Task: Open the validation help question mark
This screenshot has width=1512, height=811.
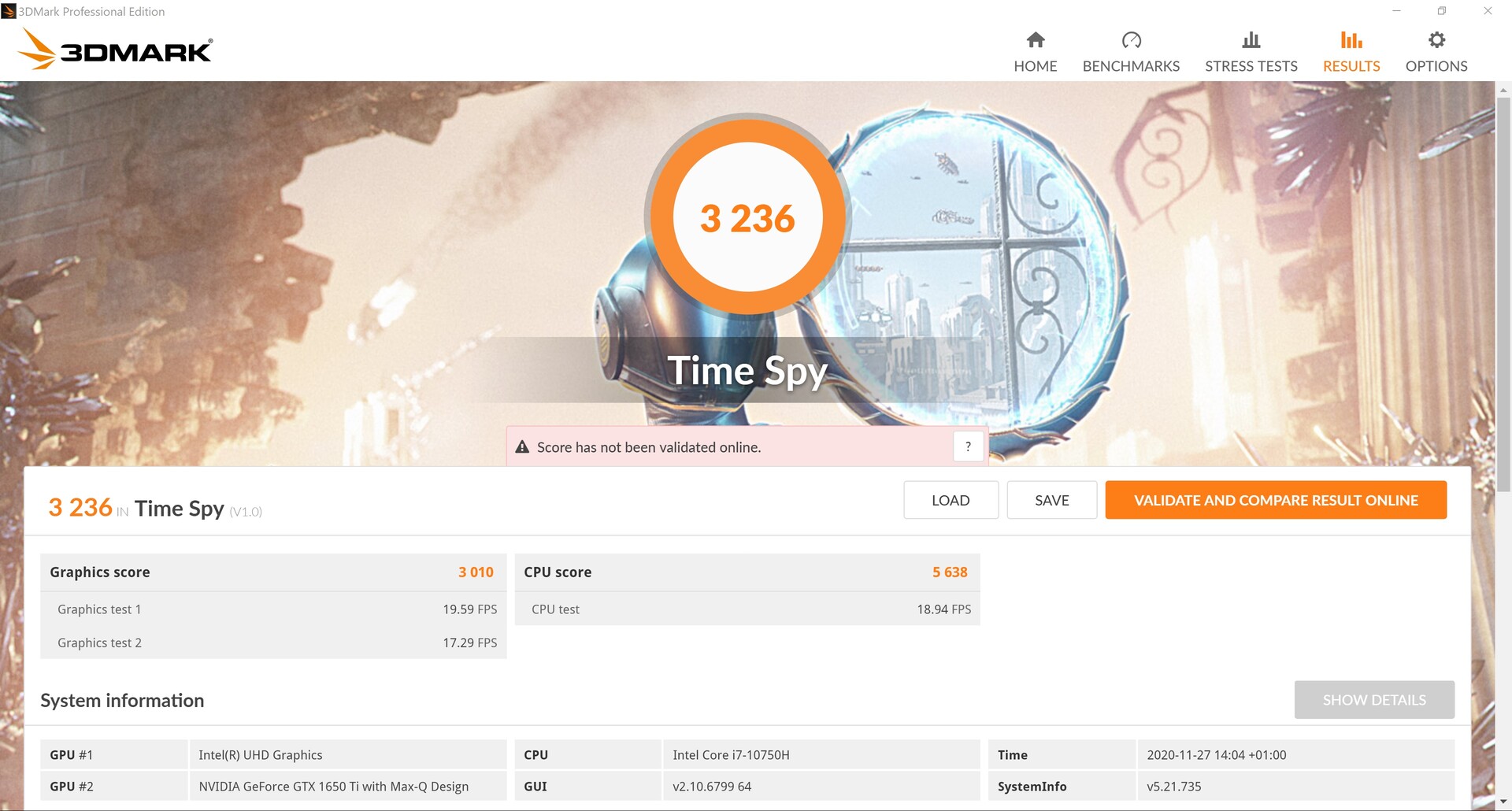Action: point(968,446)
